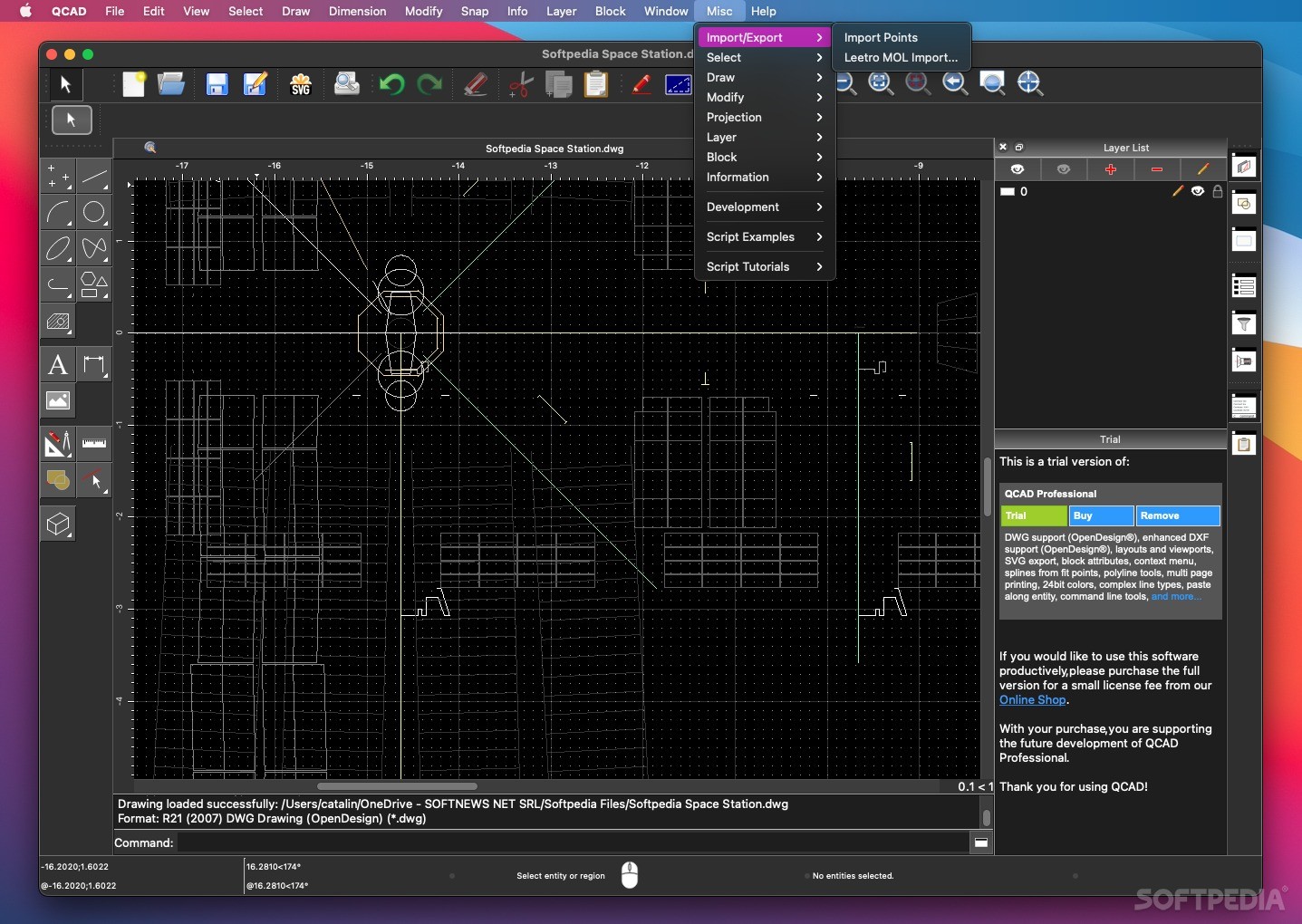Cut selection with the scissors icon
The image size is (1302, 924).
(521, 84)
